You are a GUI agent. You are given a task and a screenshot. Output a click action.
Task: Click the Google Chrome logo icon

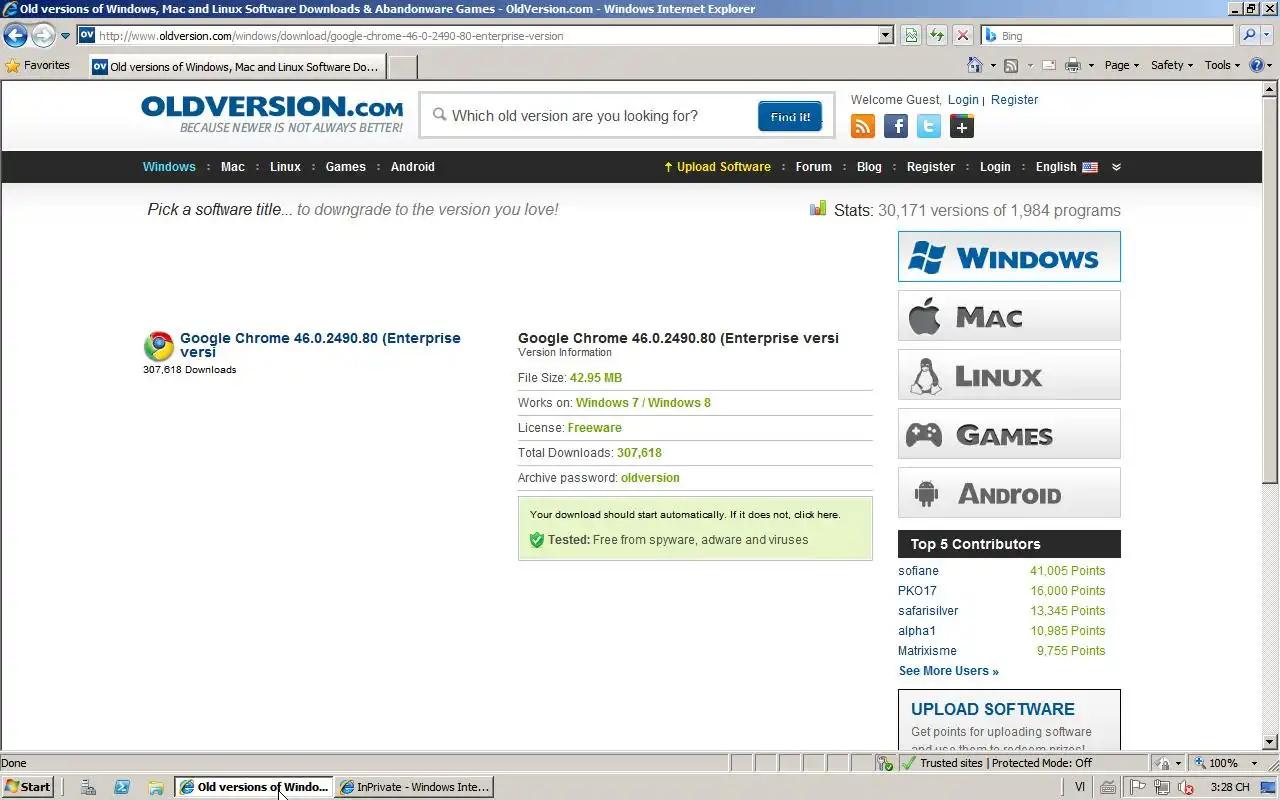tap(159, 346)
